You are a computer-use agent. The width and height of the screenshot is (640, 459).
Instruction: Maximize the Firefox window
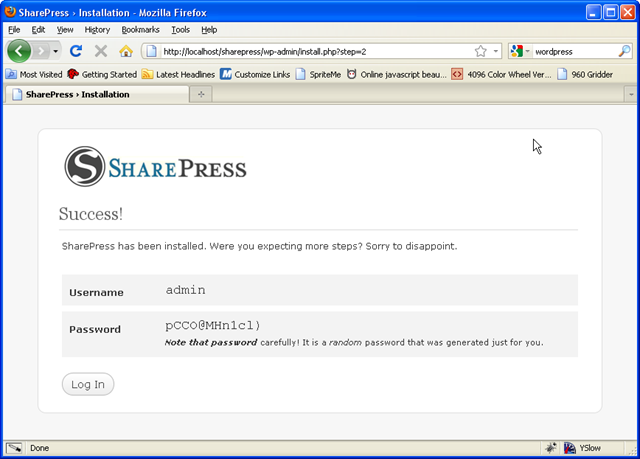point(611,12)
